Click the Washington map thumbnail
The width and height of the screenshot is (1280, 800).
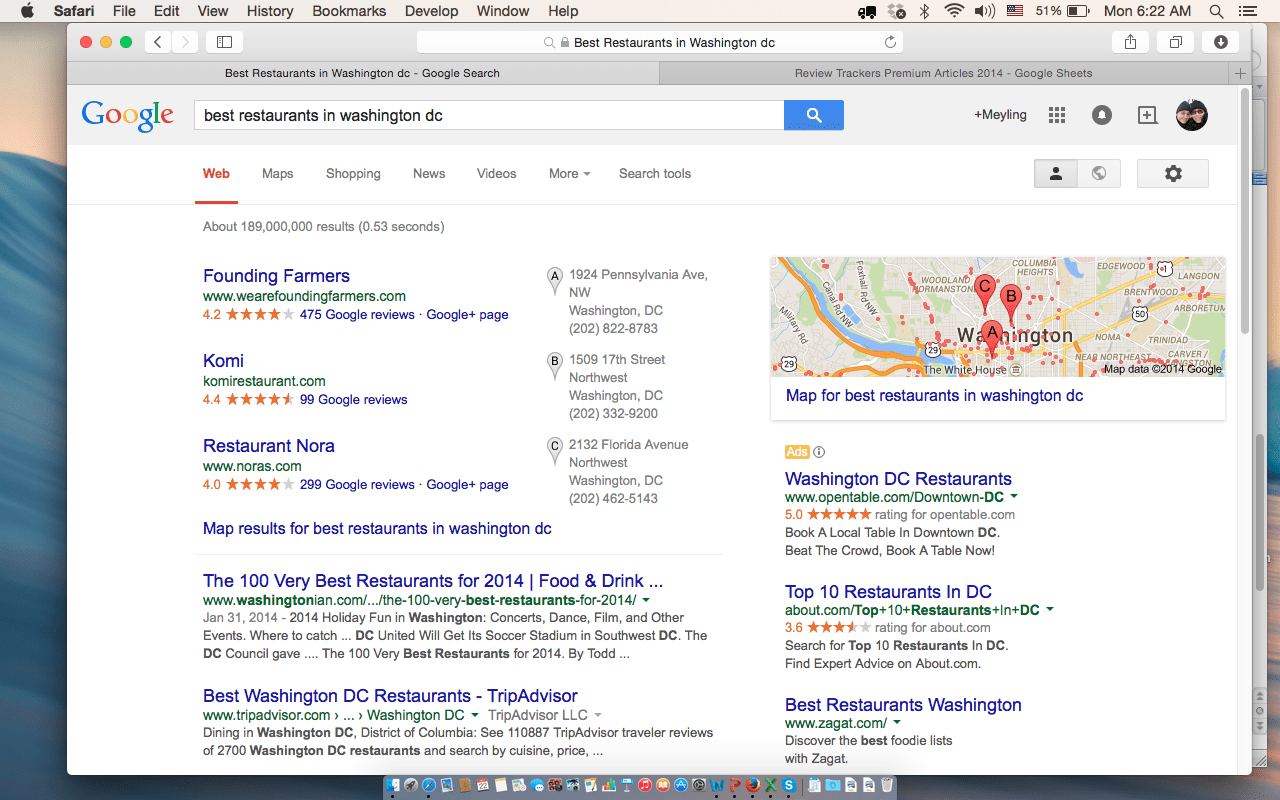(998, 317)
